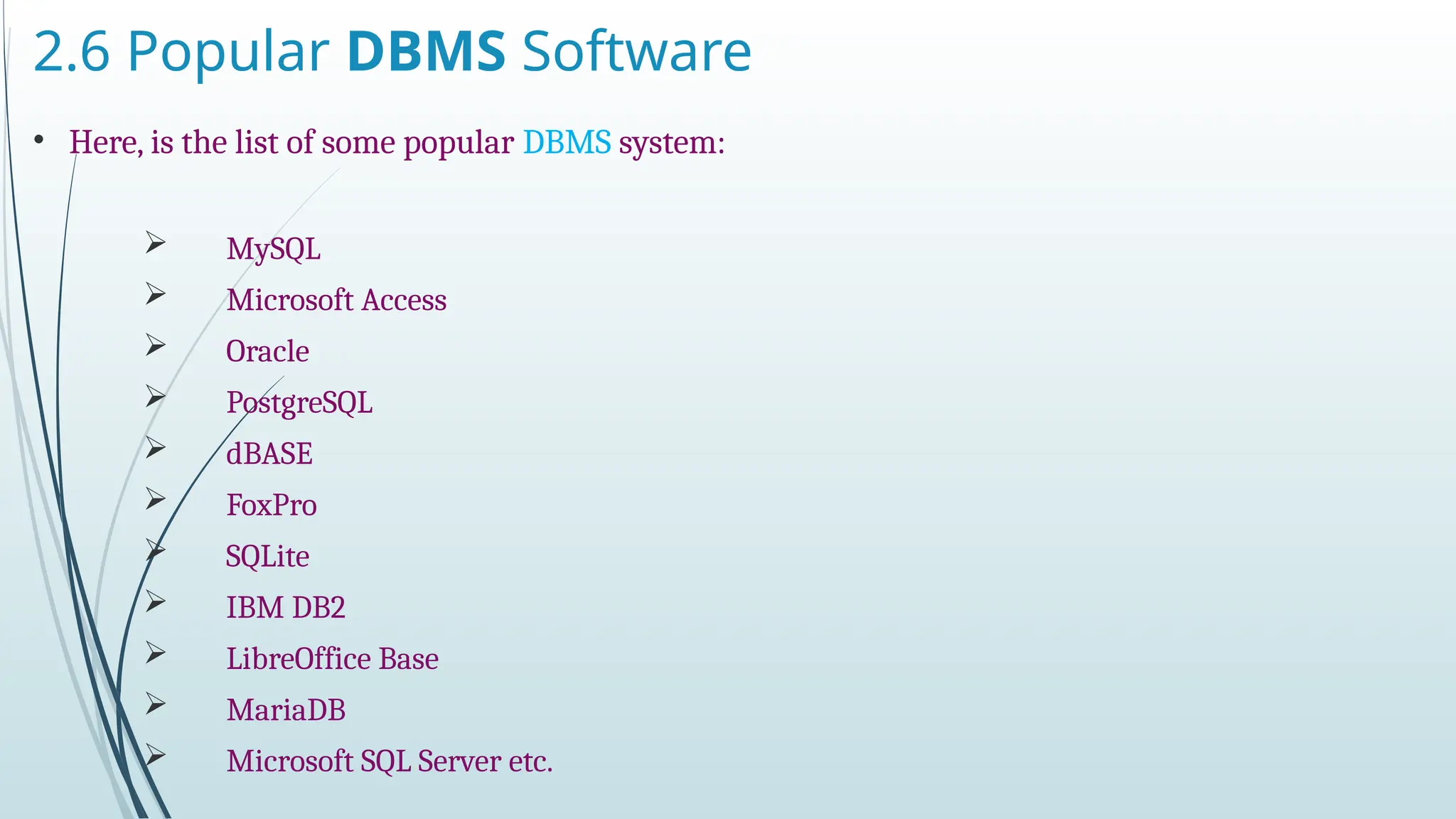The height and width of the screenshot is (819, 1456).
Task: Click the 'PostgreSQL' list entry
Action: 299,403
